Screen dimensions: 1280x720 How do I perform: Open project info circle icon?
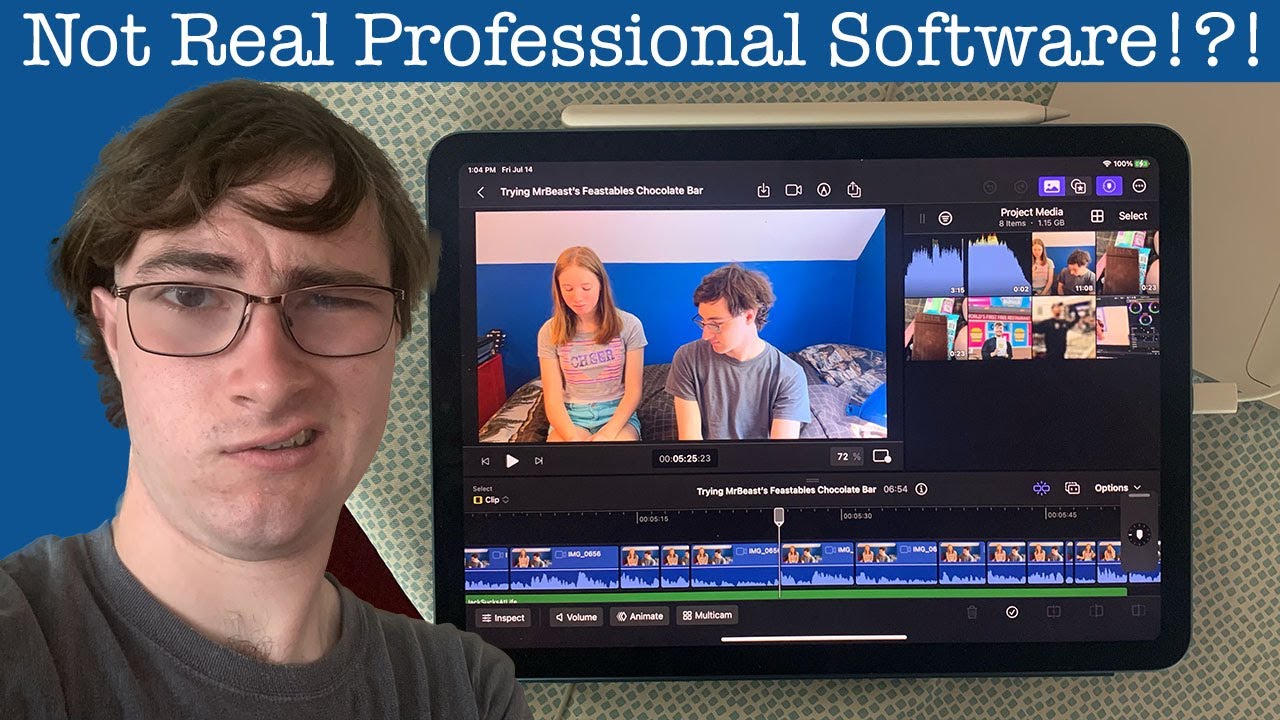[x=922, y=490]
